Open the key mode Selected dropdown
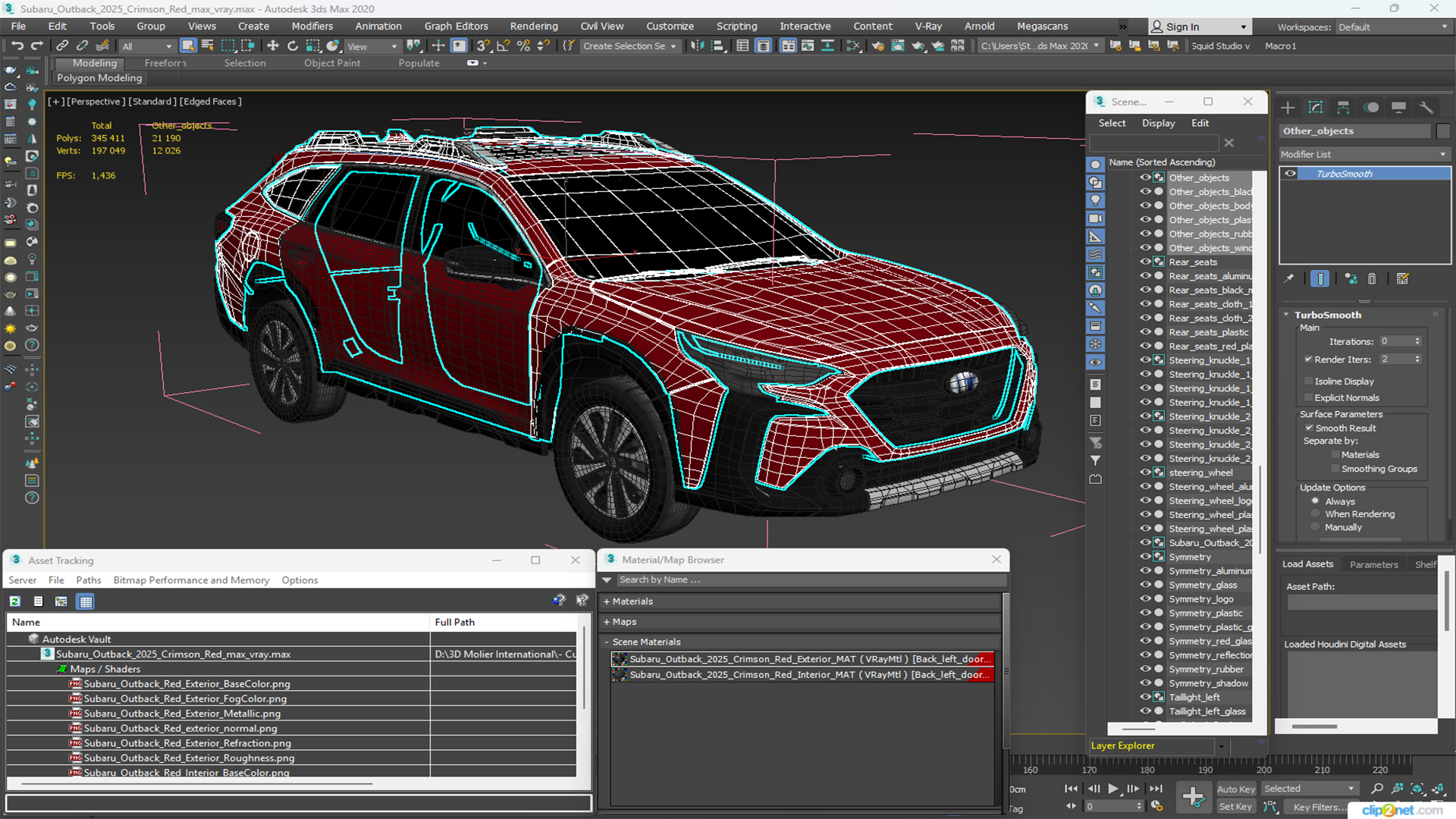This screenshot has width=1456, height=819. point(1310,789)
